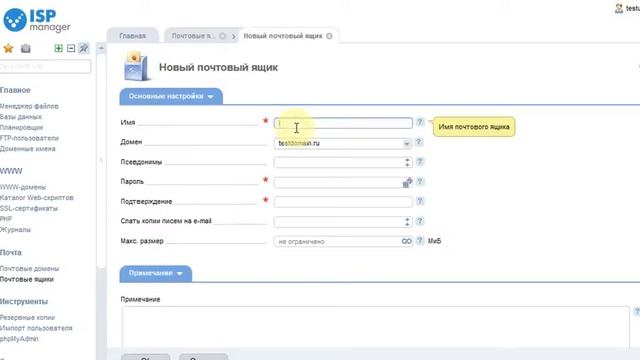The image size is (640, 360).
Task: Open PHP in sidebar
Action: click(6, 219)
